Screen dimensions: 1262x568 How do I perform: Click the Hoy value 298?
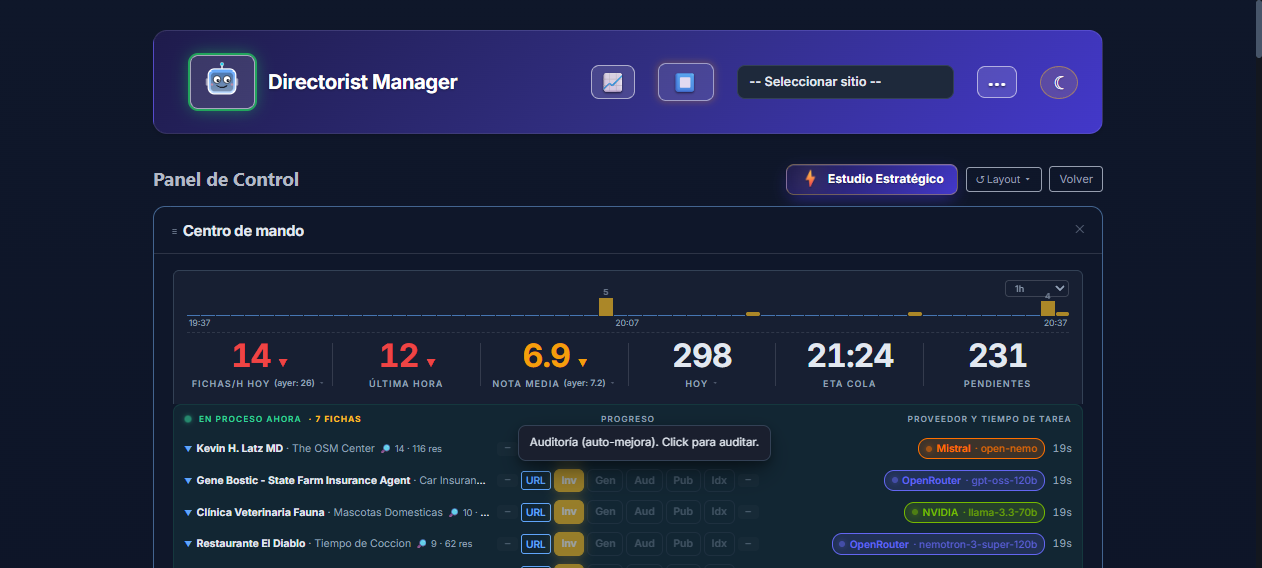coord(702,356)
